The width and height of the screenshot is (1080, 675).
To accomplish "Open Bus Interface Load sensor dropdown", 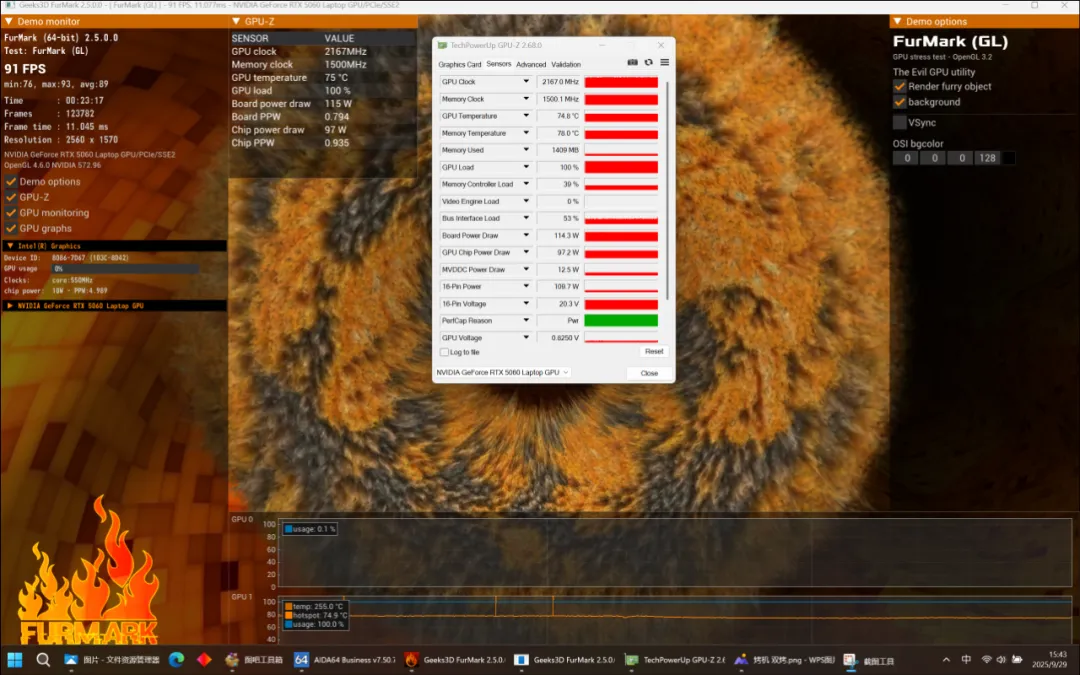I will [x=526, y=218].
